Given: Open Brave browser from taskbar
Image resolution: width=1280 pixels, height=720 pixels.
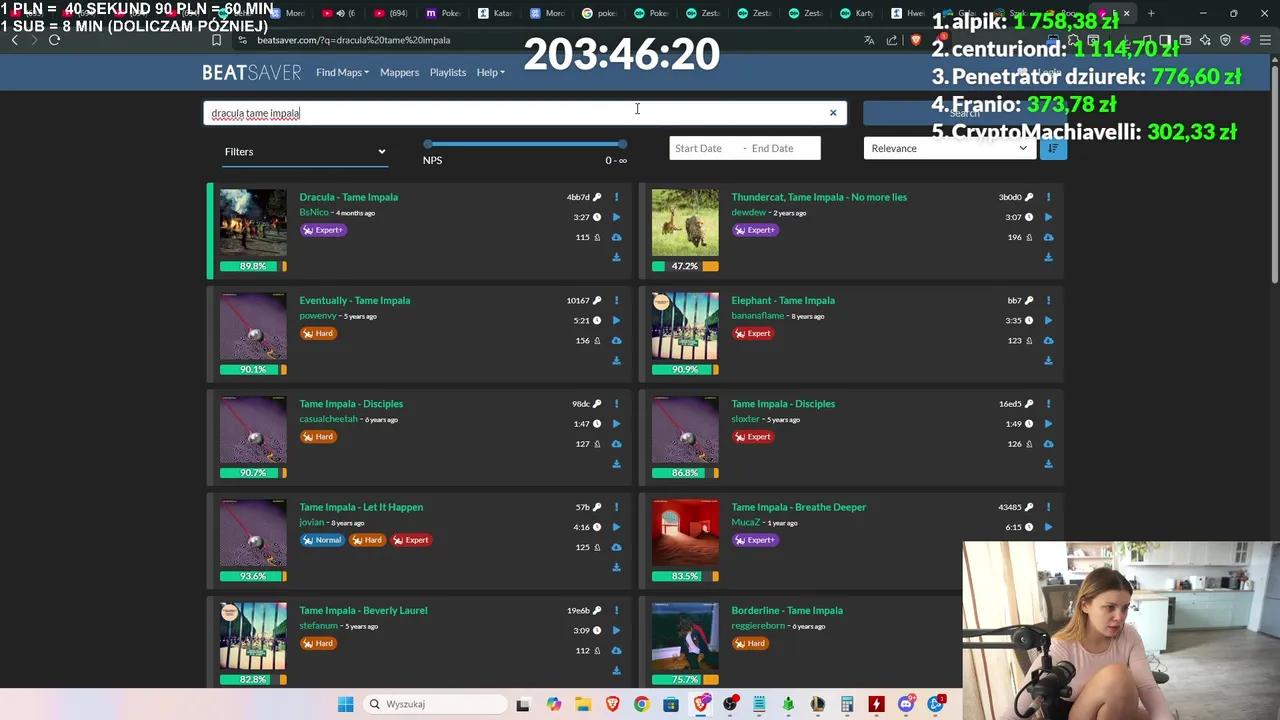Looking at the screenshot, I should (612, 704).
